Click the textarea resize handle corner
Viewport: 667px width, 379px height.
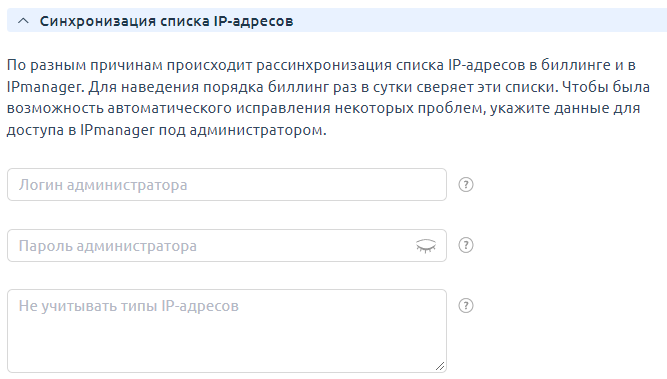tap(440, 366)
